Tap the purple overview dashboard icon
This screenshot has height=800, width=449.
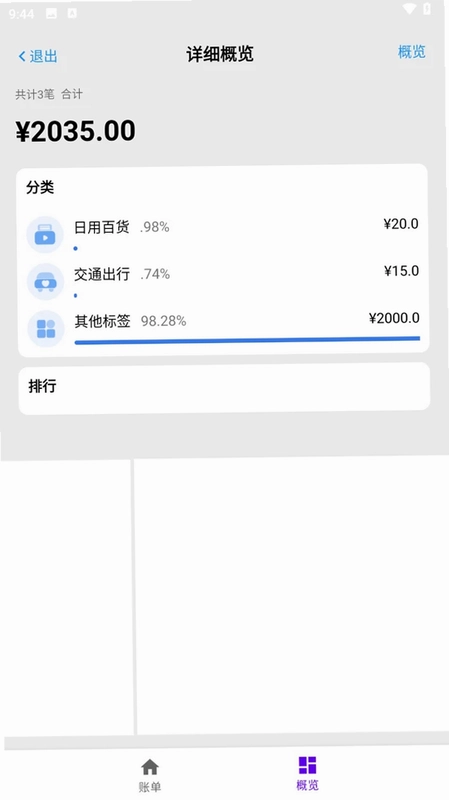click(x=307, y=765)
